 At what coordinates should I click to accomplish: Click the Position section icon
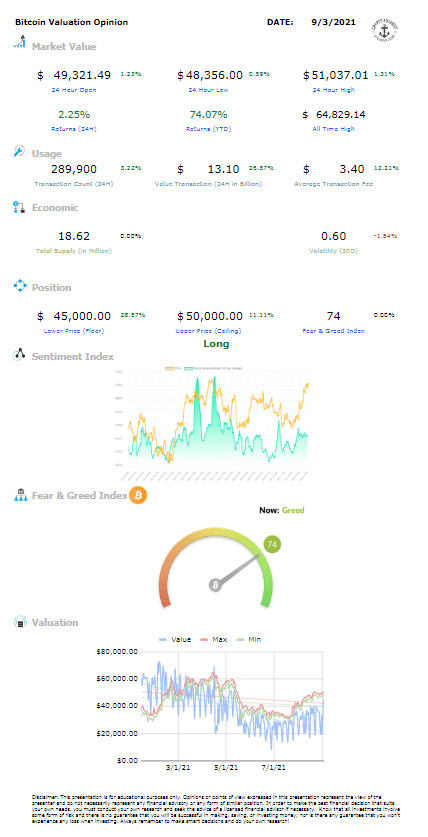19,286
